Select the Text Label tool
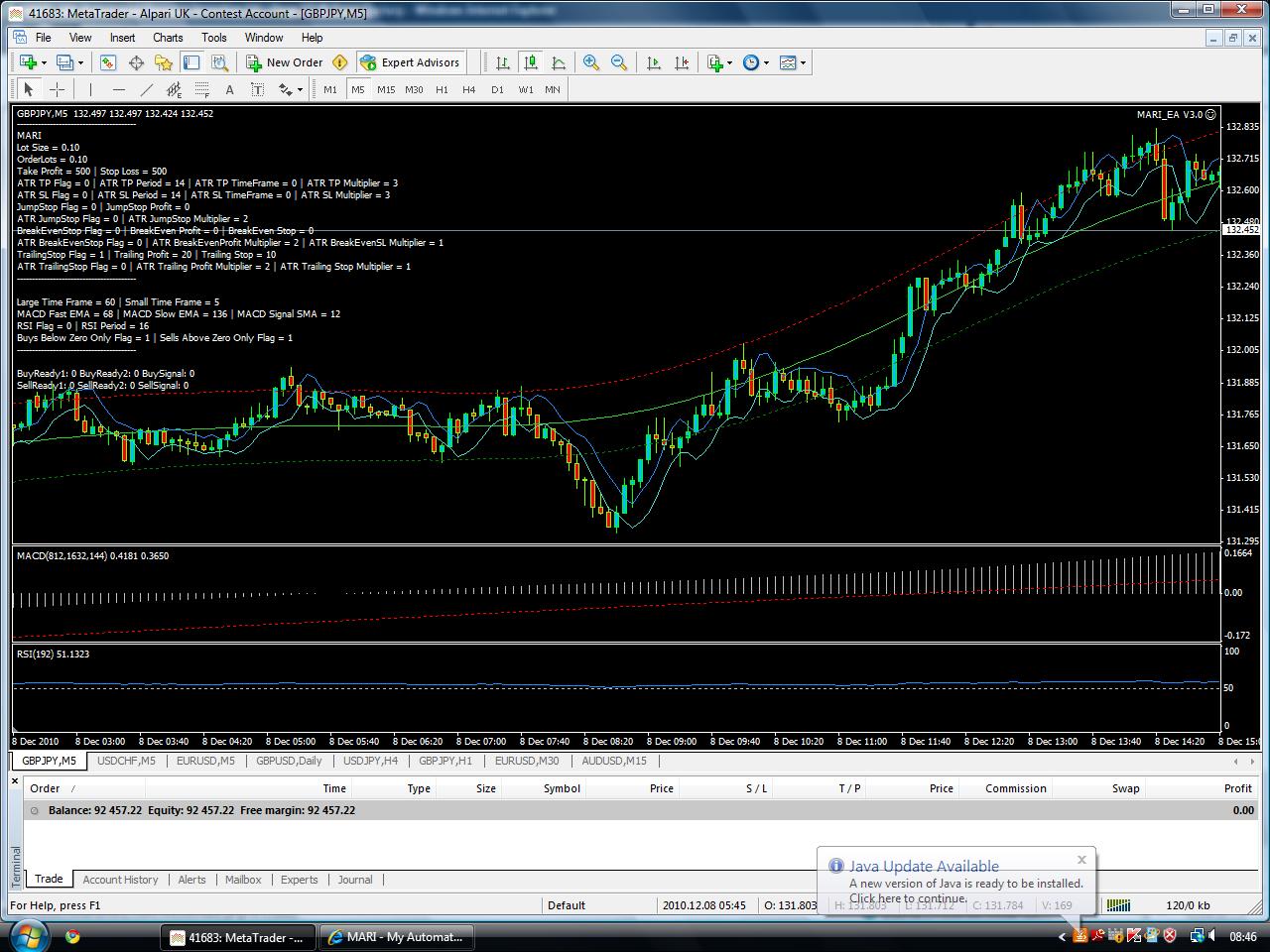The image size is (1270, 952). coord(257,89)
